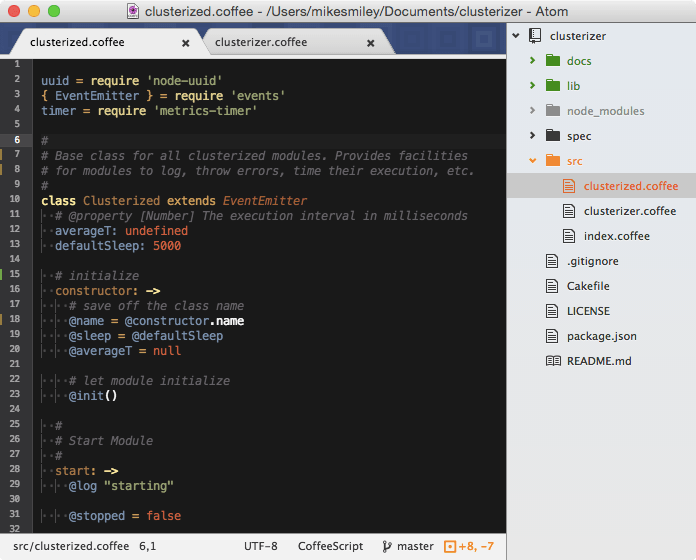
Task: Select the spec folder label
Action: click(x=579, y=136)
